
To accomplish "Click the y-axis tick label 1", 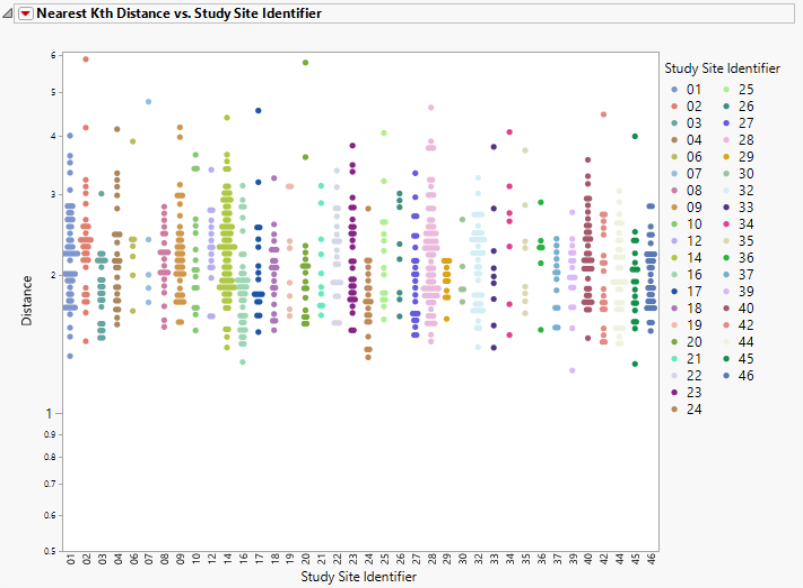I will click(49, 413).
